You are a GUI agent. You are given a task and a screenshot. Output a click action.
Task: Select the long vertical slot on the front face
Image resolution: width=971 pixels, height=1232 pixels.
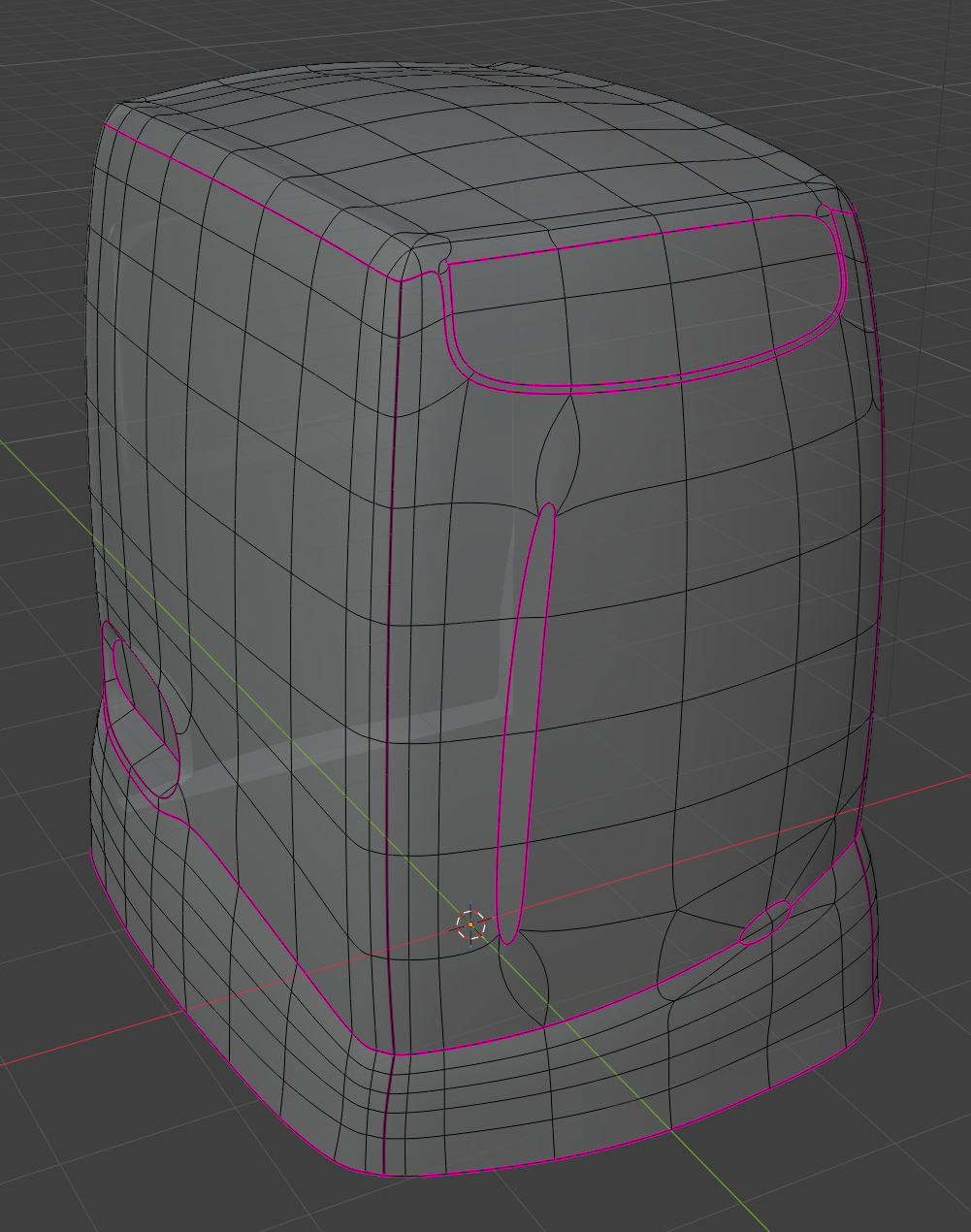click(526, 723)
